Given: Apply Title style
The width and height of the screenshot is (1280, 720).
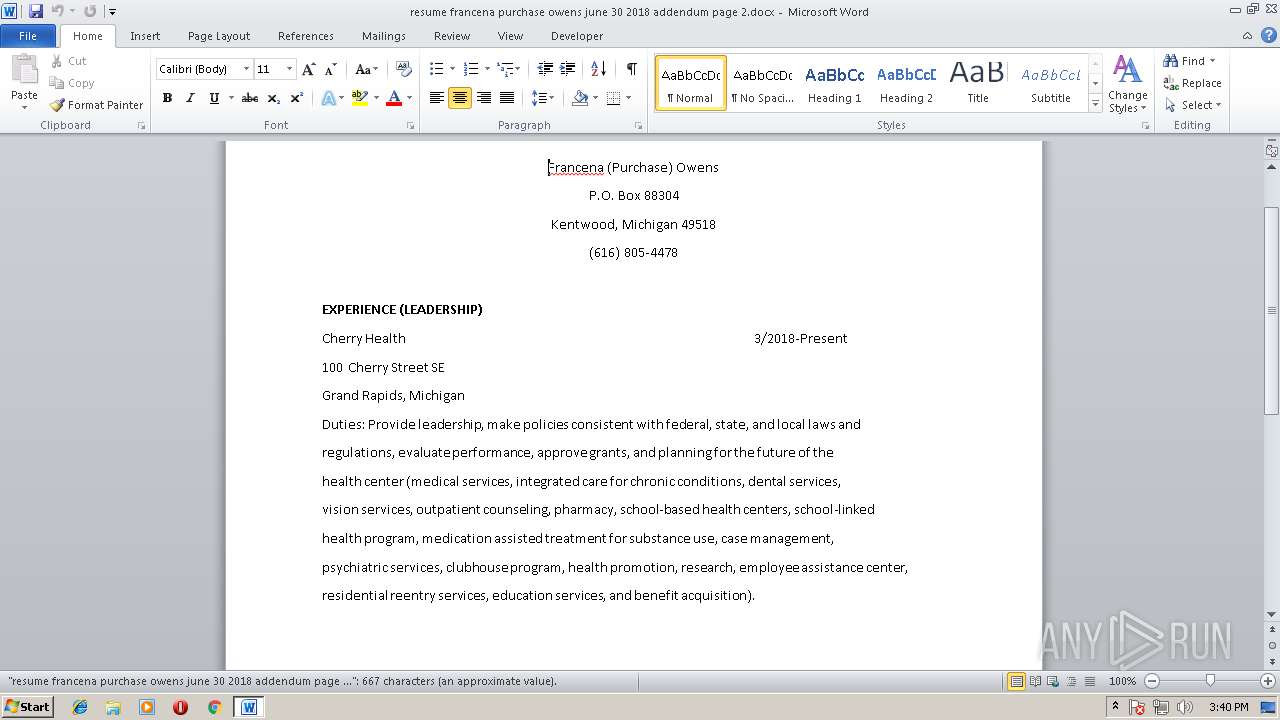Looking at the screenshot, I should 978,83.
